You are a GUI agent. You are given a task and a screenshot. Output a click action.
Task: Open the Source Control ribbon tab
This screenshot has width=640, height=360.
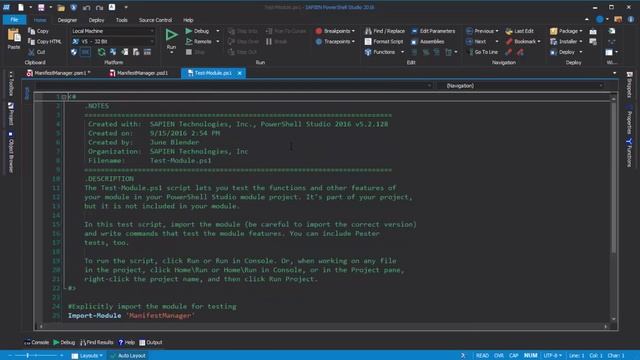155,20
